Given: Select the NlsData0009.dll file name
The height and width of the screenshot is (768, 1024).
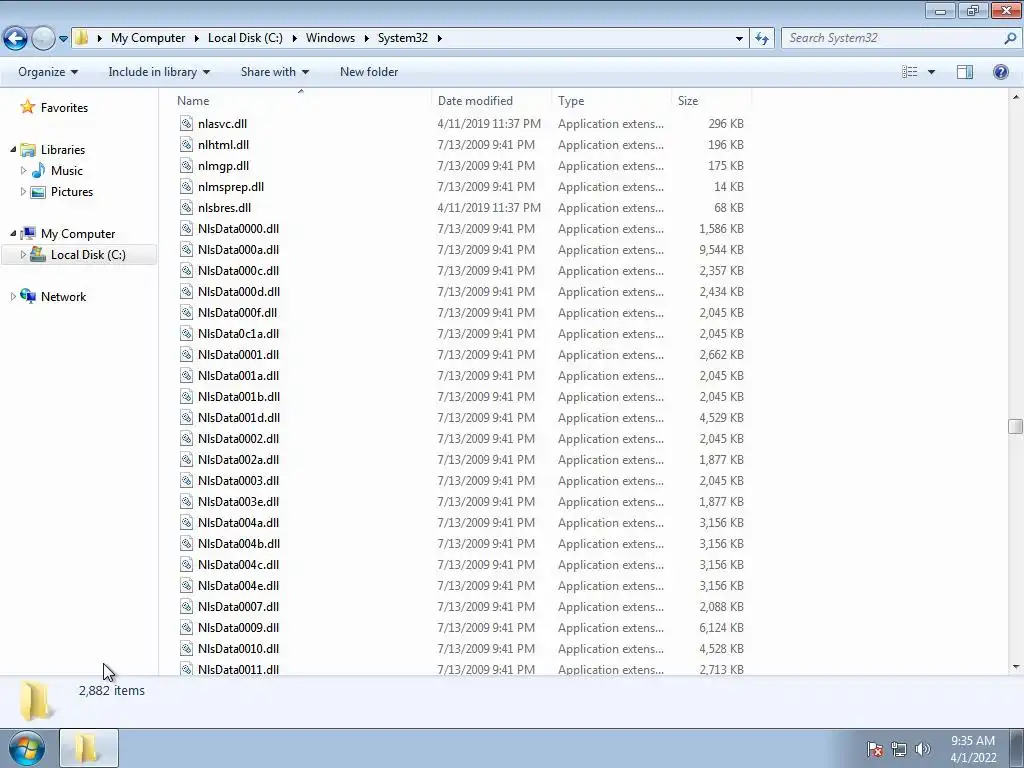Looking at the screenshot, I should point(238,628).
